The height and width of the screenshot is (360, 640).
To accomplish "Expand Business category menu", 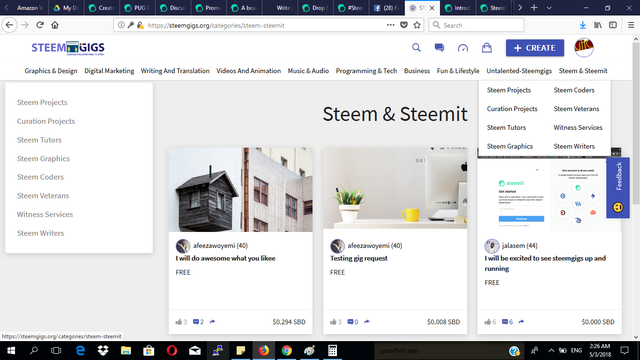I will (x=417, y=71).
